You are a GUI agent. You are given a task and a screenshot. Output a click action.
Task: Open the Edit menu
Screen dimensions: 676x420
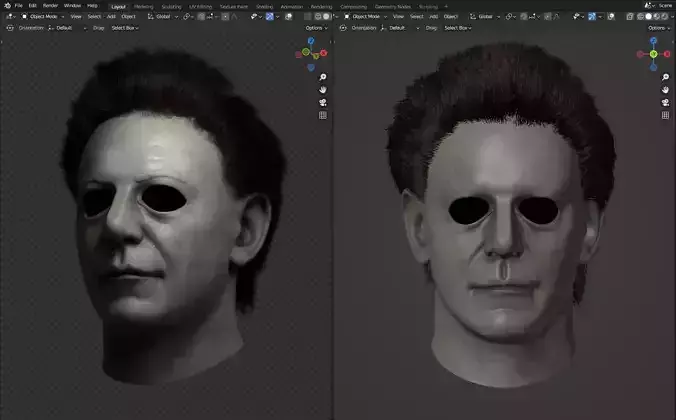(x=32, y=6)
